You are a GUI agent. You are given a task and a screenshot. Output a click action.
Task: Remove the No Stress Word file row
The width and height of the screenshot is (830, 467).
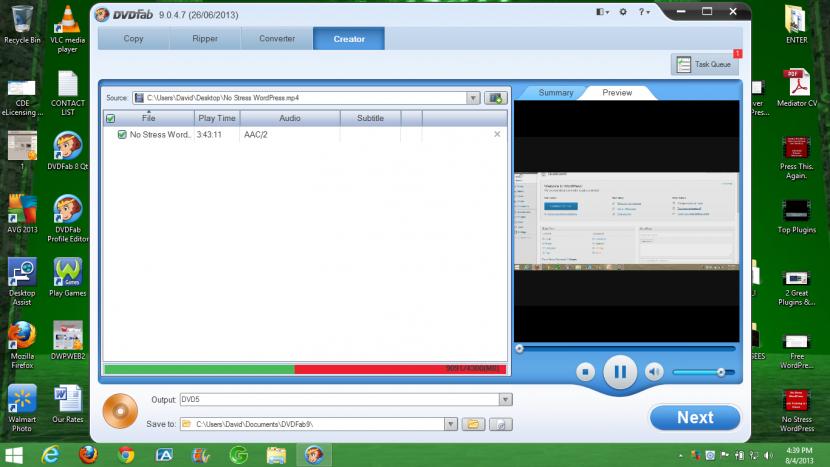click(497, 134)
